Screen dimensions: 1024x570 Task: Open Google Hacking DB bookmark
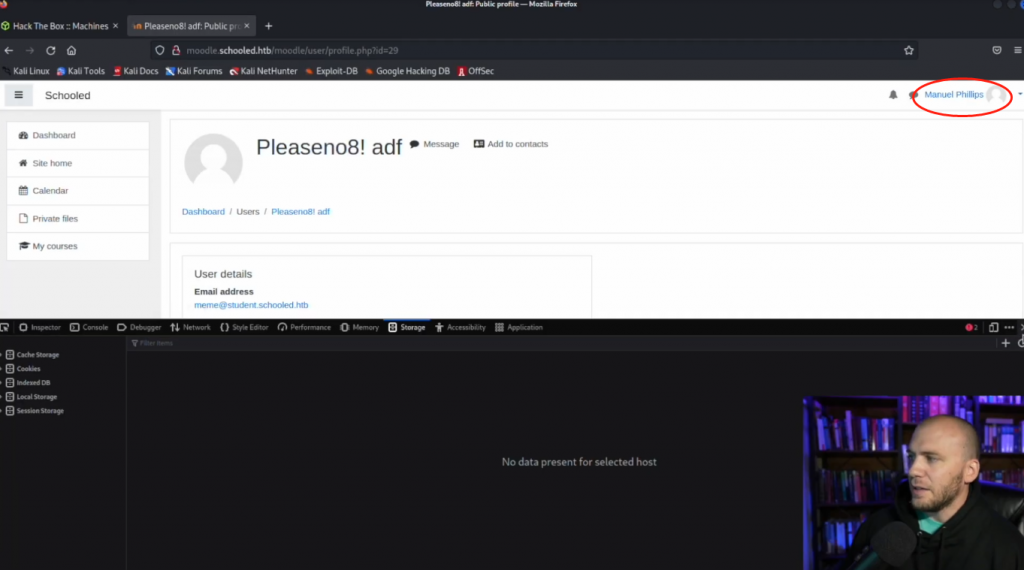point(408,71)
